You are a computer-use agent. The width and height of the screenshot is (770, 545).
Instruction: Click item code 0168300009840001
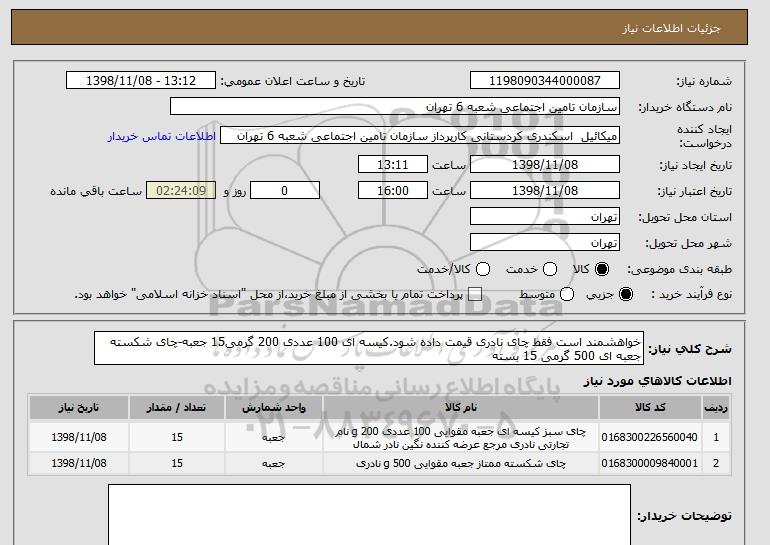tap(649, 463)
